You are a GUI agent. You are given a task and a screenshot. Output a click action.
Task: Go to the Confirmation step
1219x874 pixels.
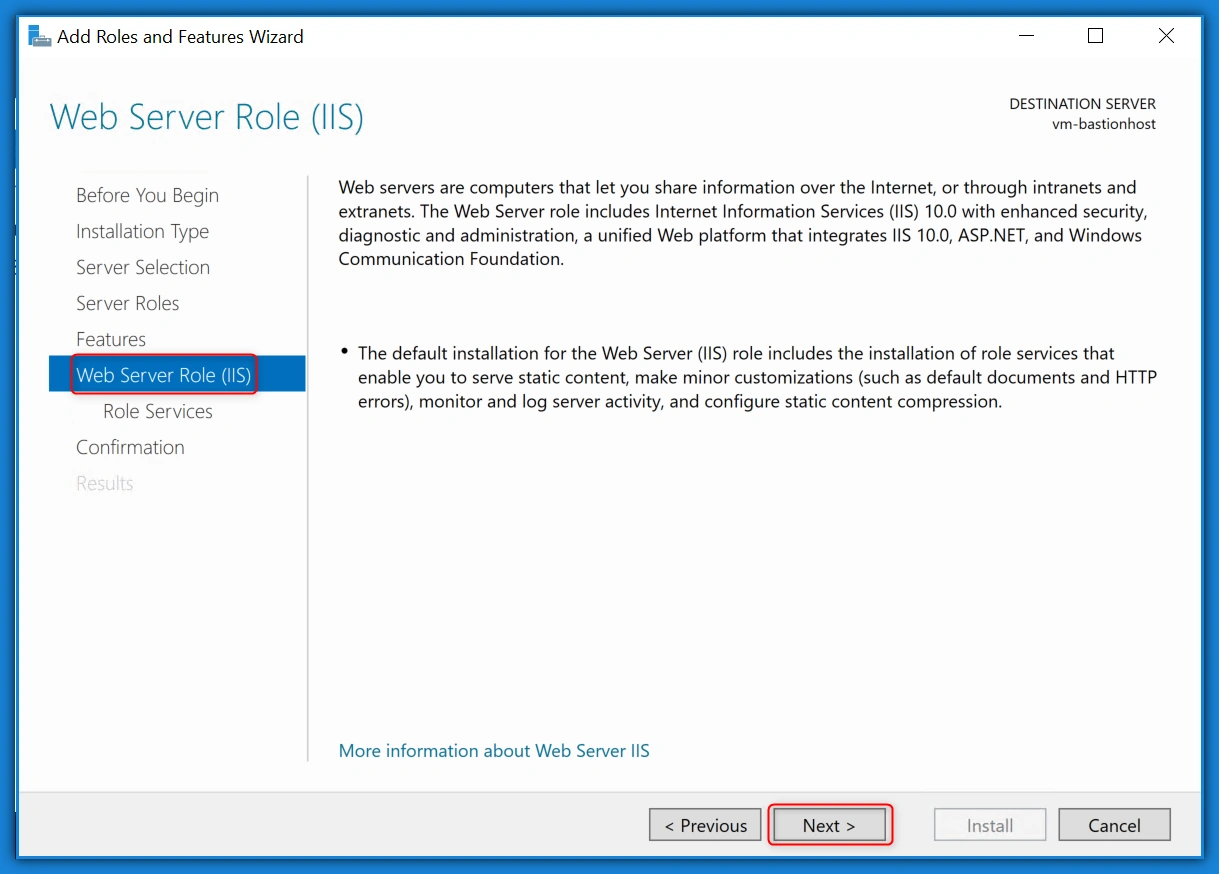[x=130, y=447]
